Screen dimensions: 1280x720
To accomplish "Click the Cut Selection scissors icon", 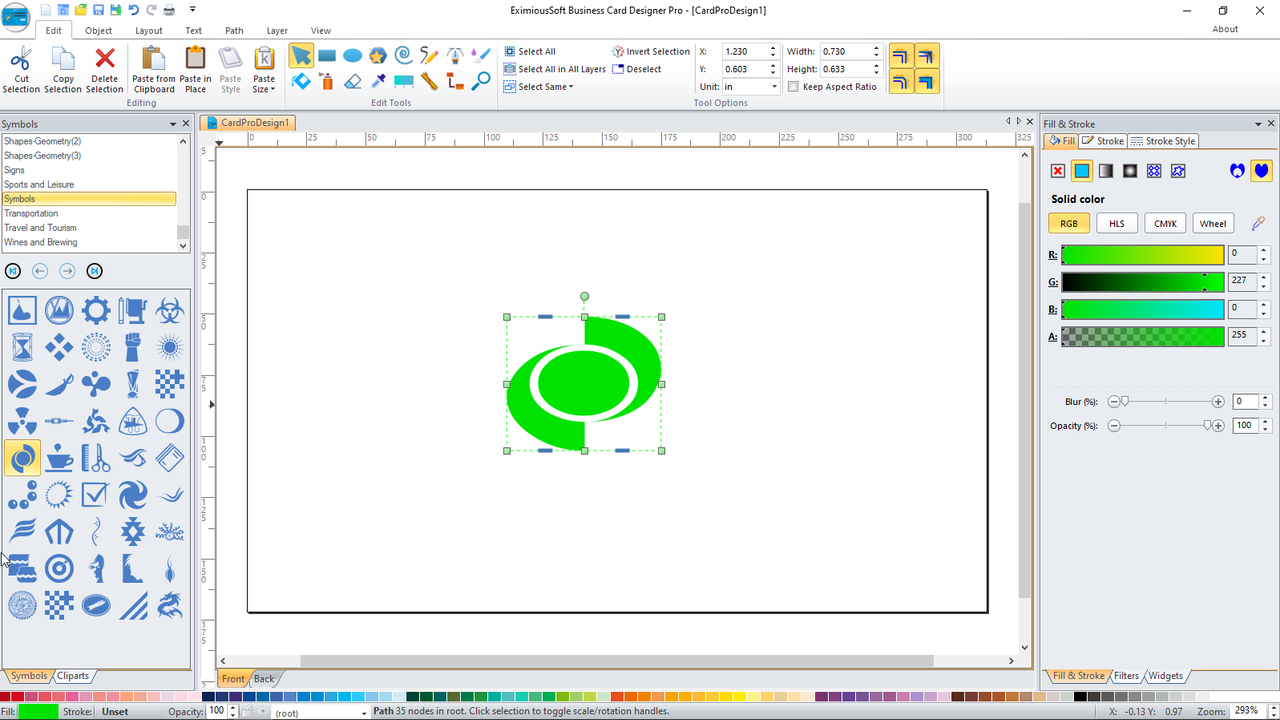I will pos(21,59).
